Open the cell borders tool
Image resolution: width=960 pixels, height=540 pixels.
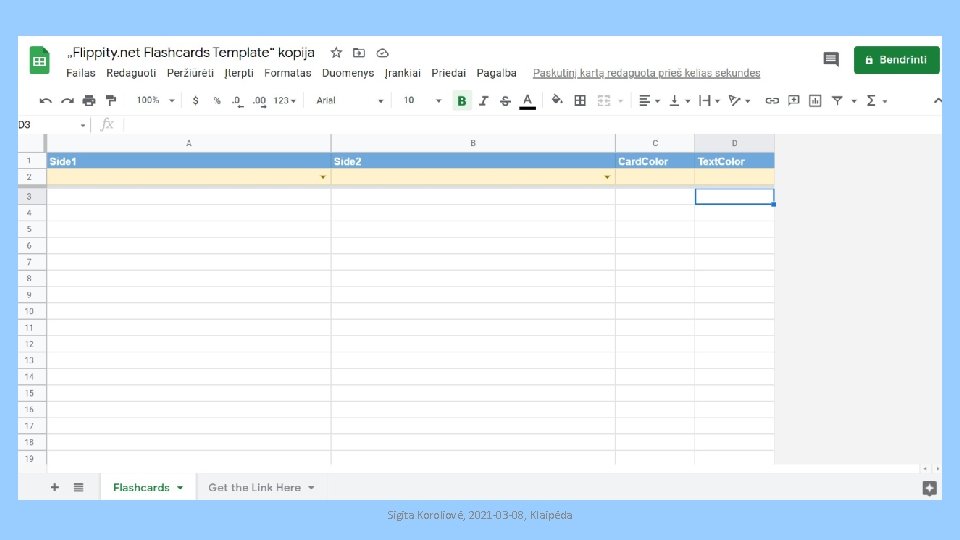[580, 100]
